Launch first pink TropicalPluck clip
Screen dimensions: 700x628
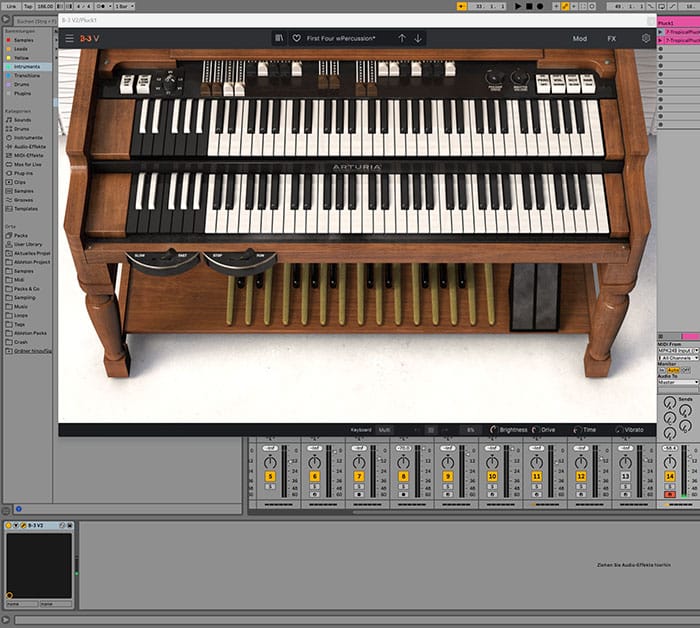[x=661, y=32]
